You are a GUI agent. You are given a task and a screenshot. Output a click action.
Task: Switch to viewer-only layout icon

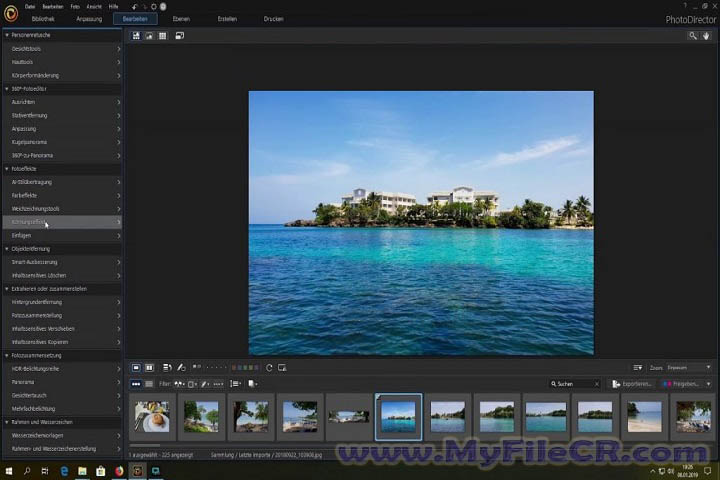(149, 36)
